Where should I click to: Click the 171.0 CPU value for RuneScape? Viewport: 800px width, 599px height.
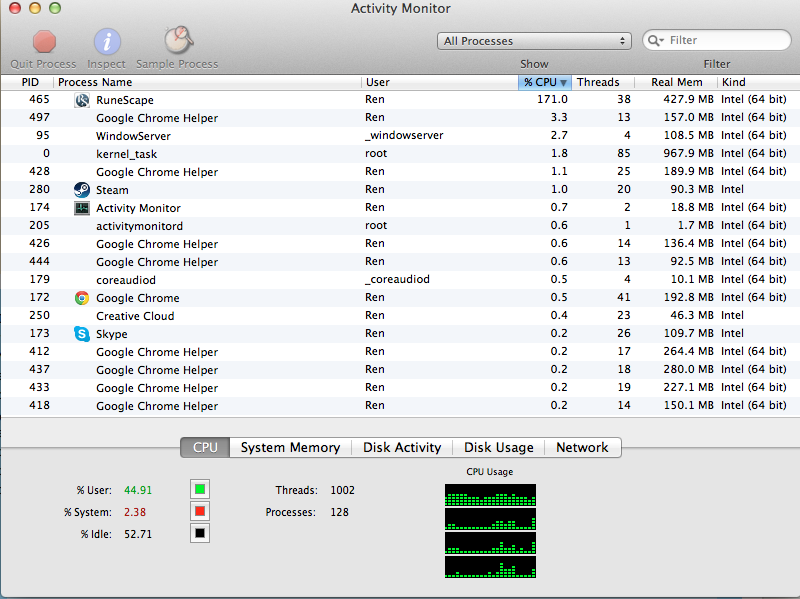coord(552,99)
